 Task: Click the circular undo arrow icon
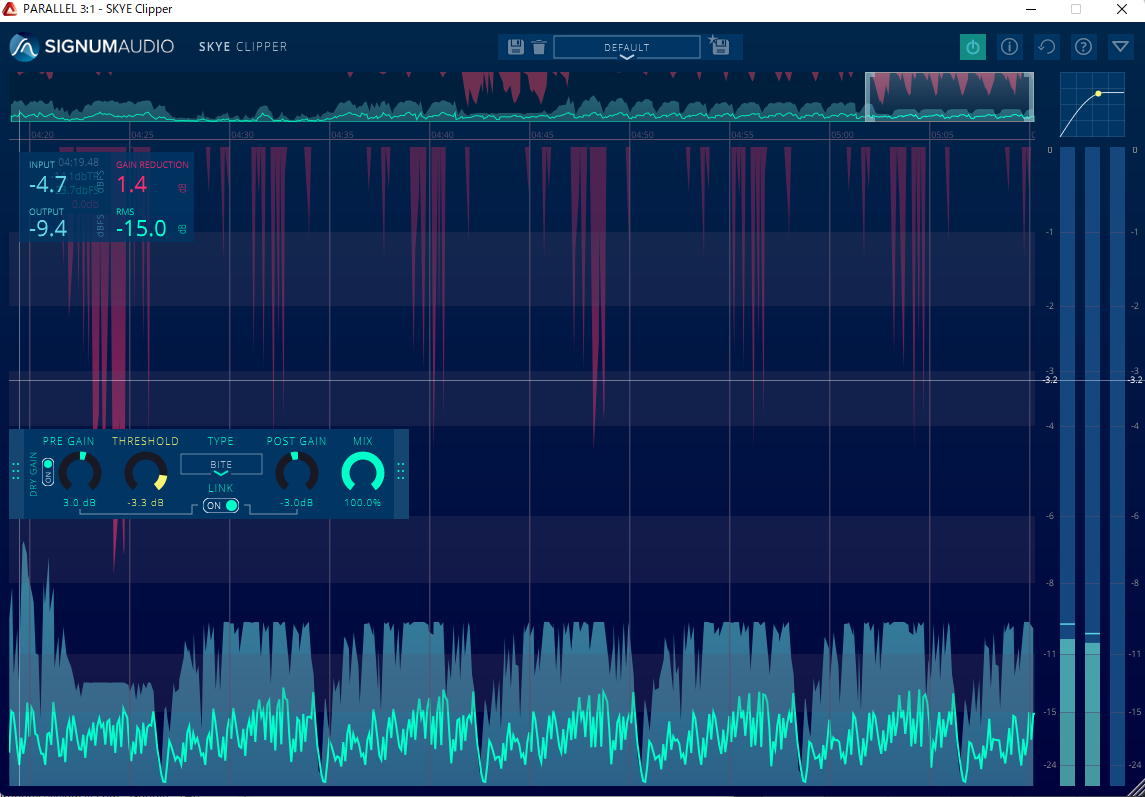[x=1046, y=47]
